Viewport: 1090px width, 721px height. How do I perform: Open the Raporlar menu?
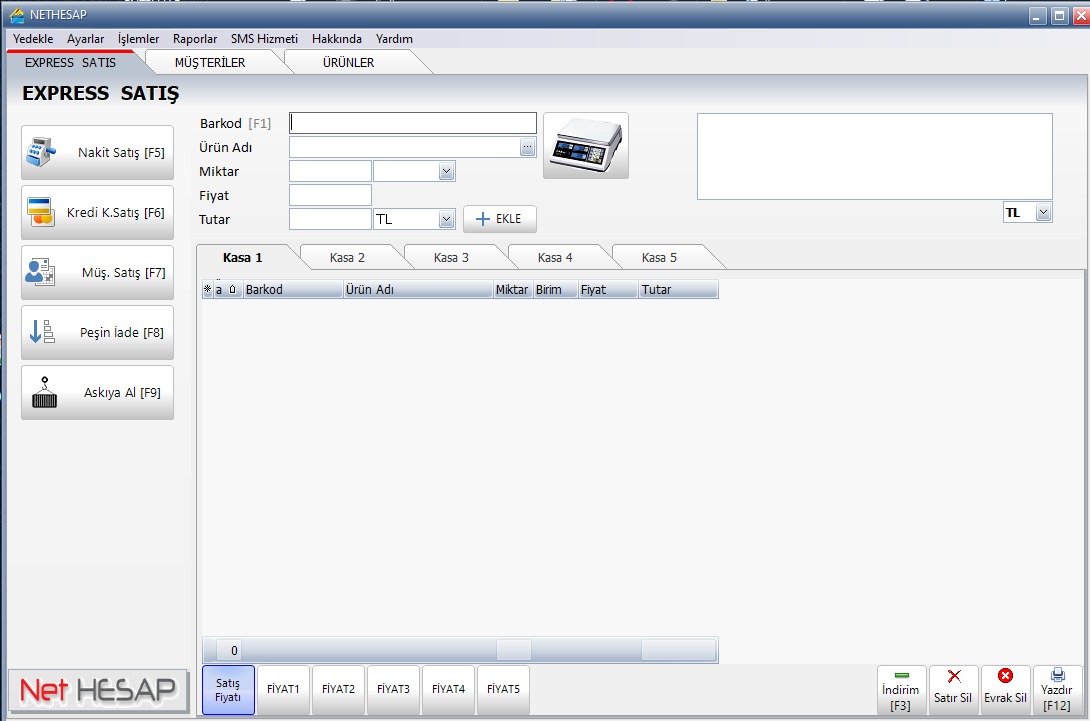coord(194,39)
